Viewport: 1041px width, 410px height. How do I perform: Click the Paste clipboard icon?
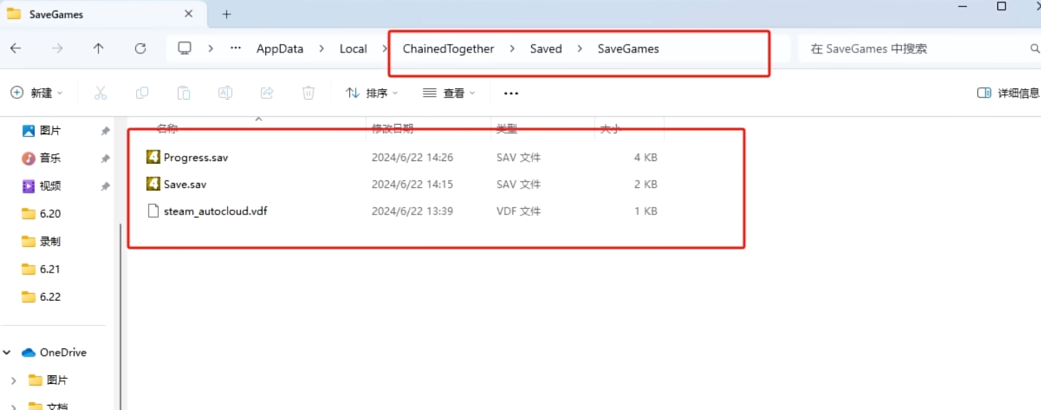pyautogui.click(x=184, y=93)
